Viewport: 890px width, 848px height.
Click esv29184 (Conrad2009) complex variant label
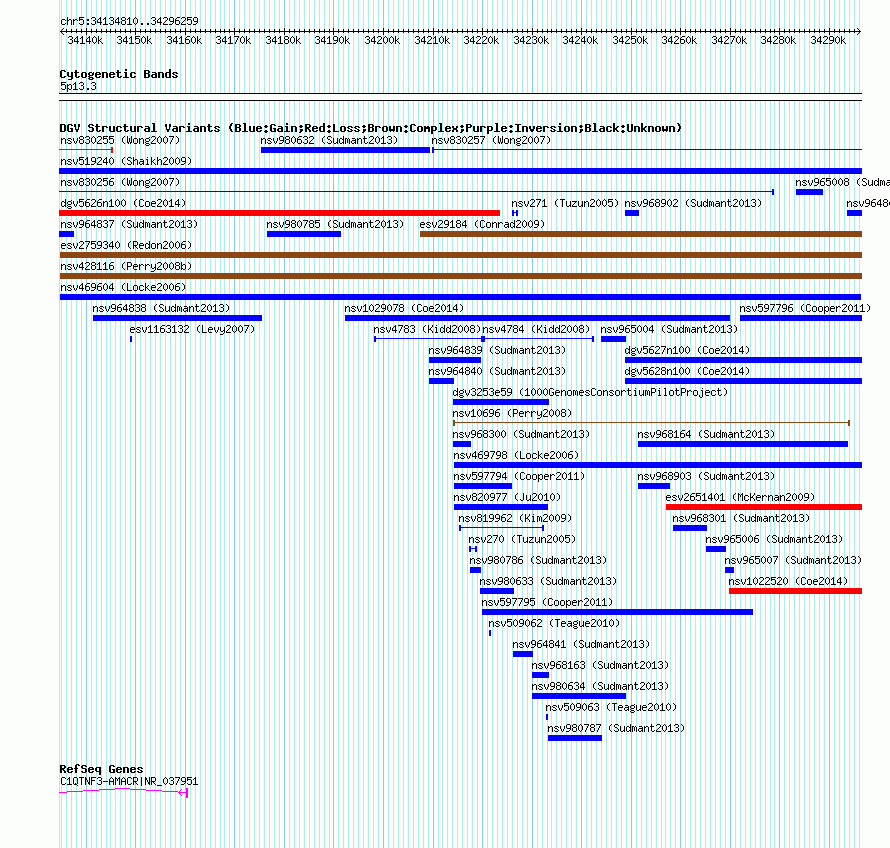click(x=482, y=224)
